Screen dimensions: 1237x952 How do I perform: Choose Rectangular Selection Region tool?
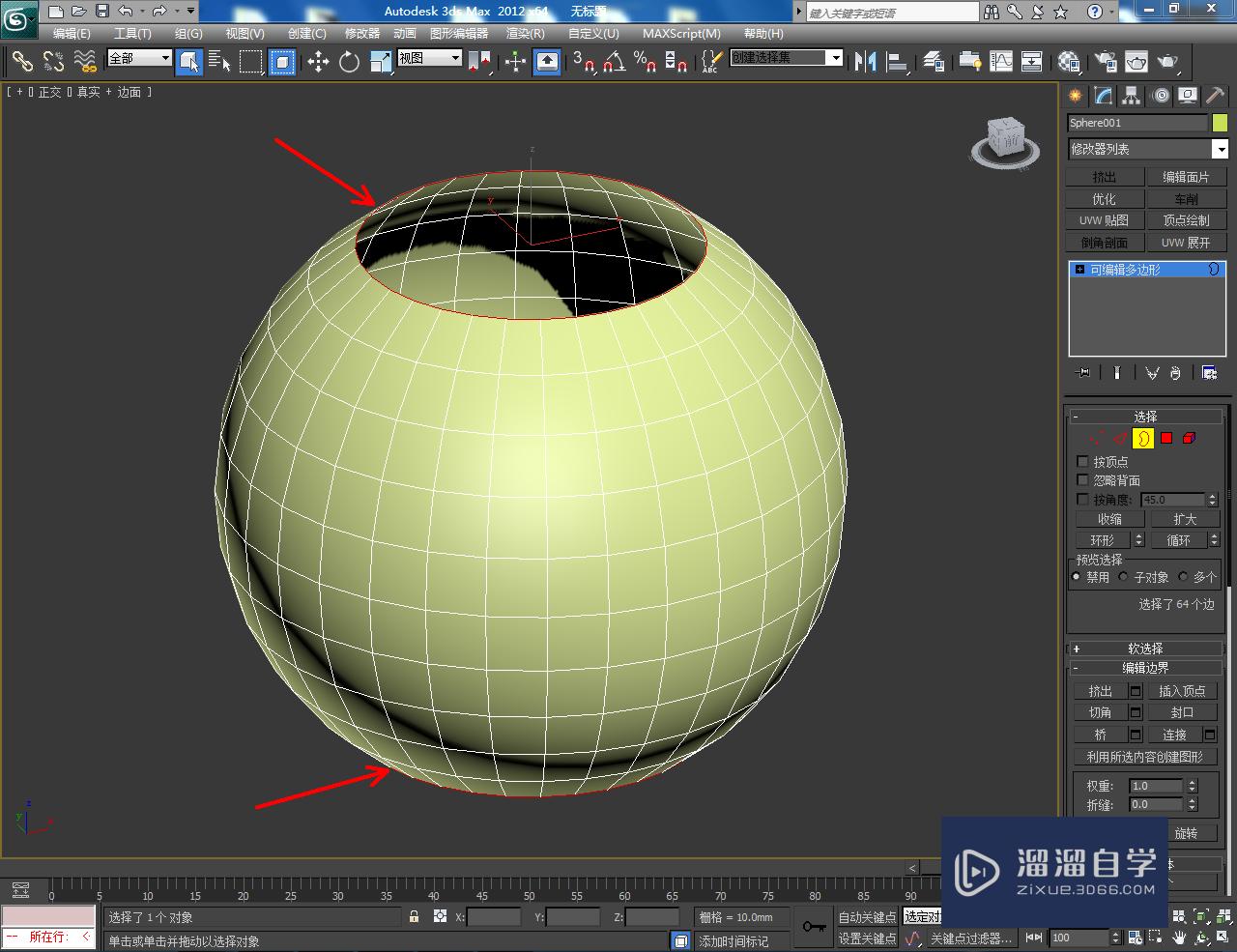point(251,62)
